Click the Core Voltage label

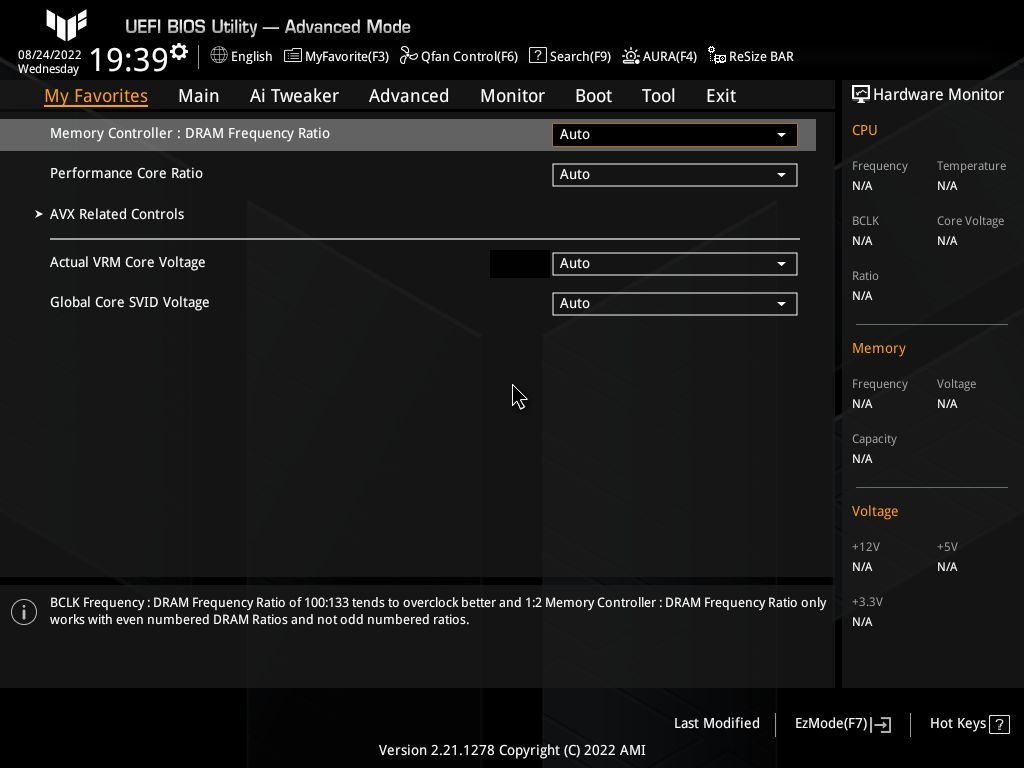pyautogui.click(x=970, y=221)
